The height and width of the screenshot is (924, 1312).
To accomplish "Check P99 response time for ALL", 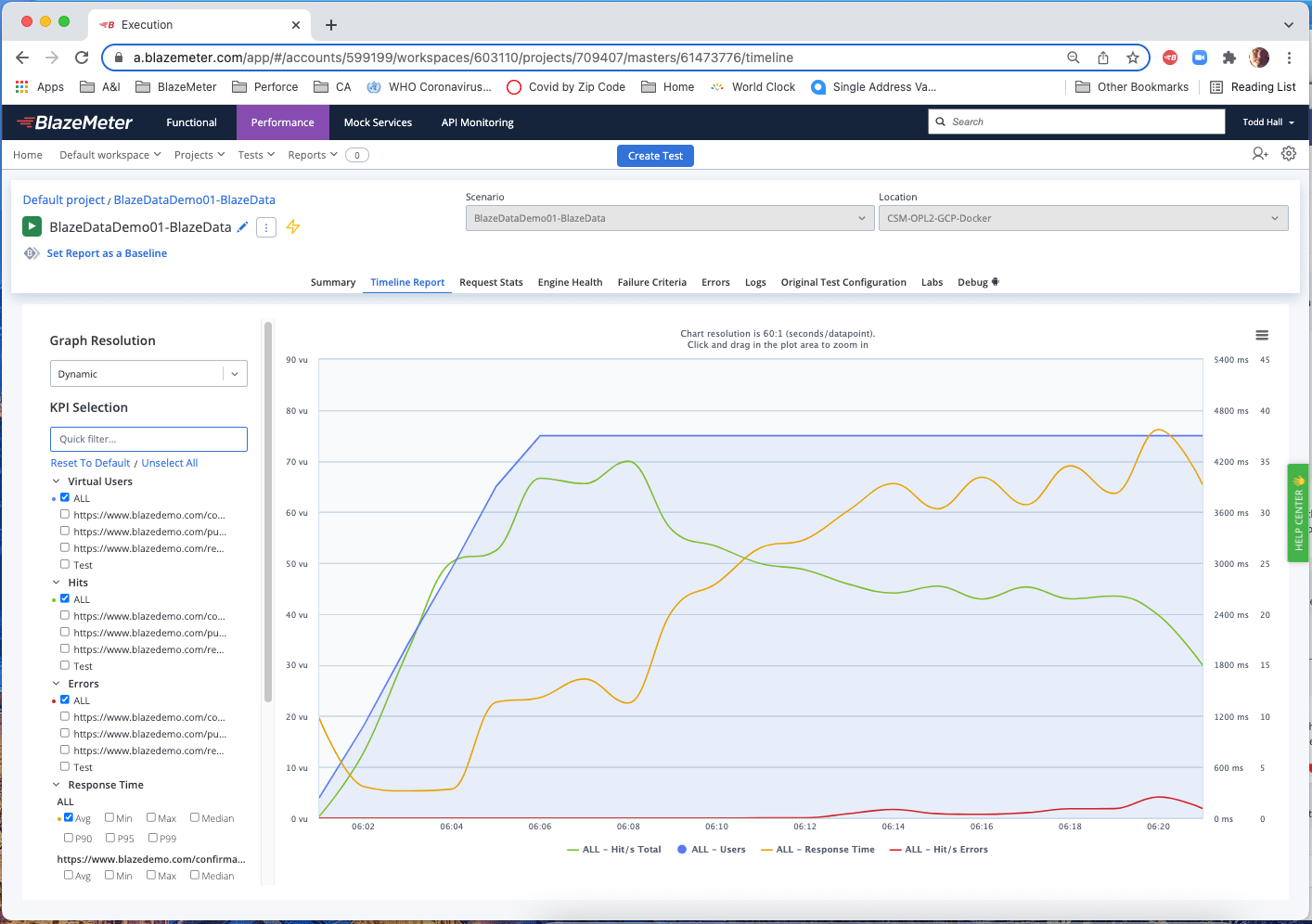I will (153, 838).
